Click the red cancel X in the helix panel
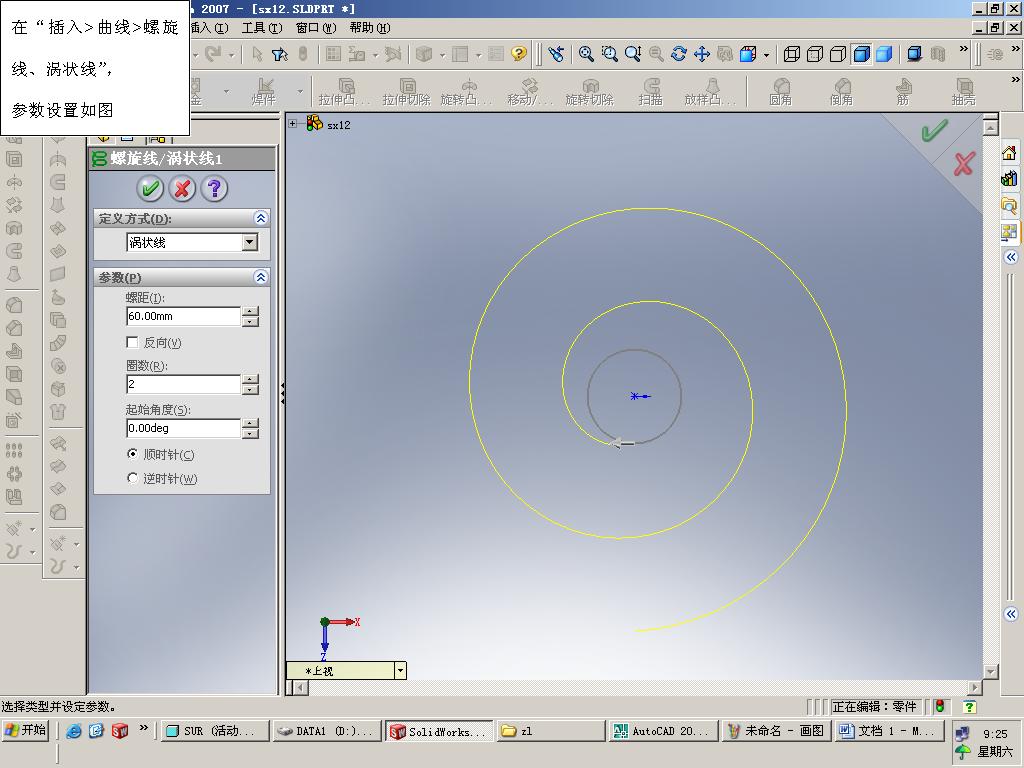The width and height of the screenshot is (1024, 768). (182, 188)
